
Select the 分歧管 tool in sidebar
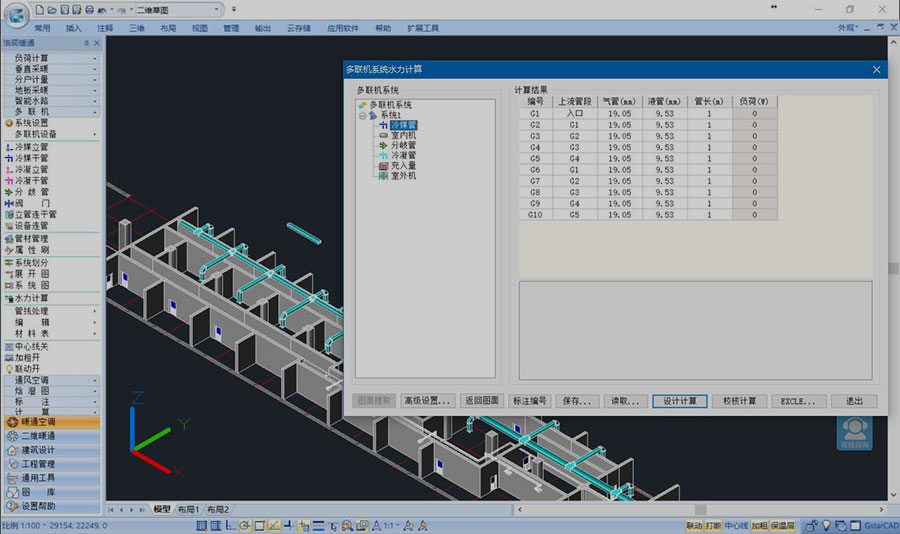click(31, 191)
